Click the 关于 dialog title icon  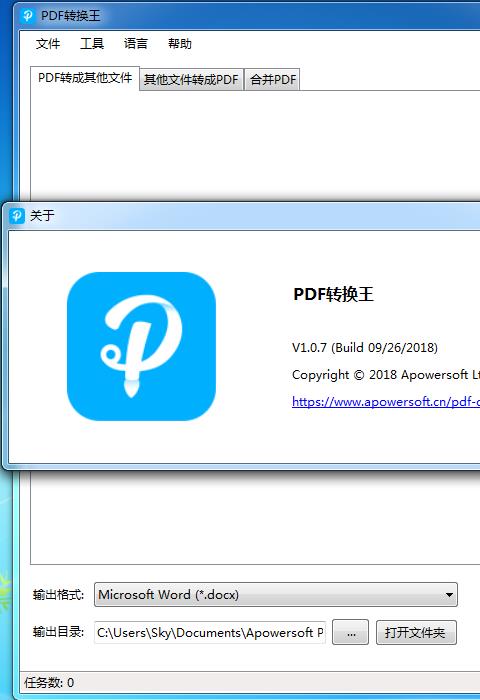(x=17, y=216)
